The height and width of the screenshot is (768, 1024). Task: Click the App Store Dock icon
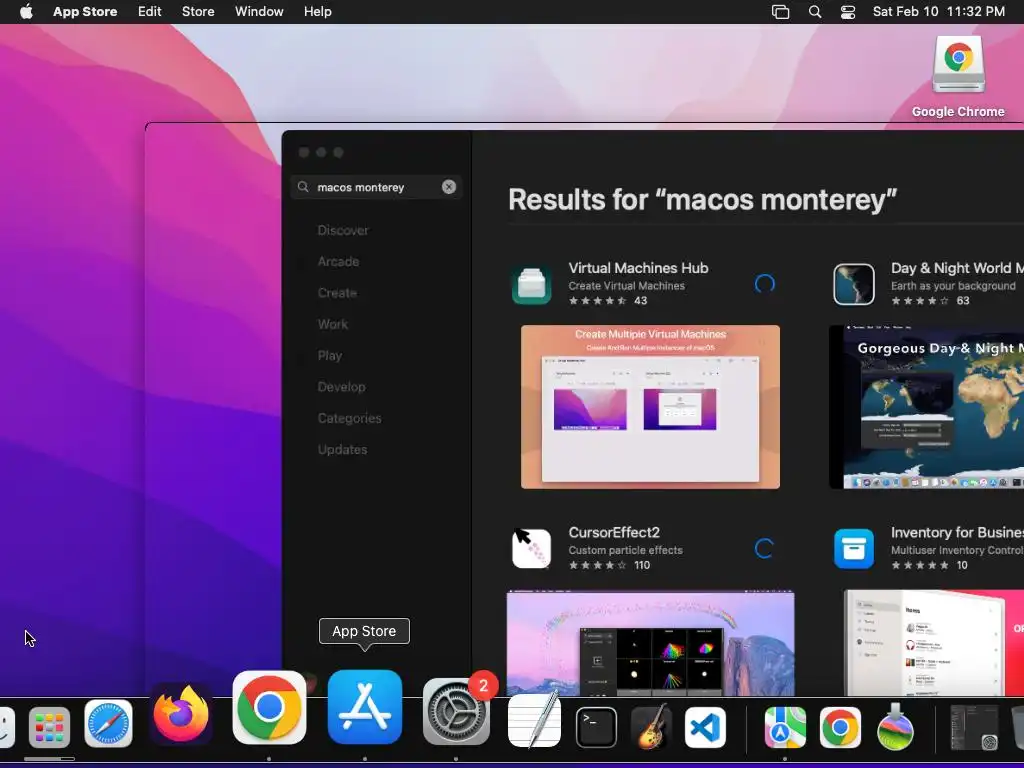click(x=364, y=707)
